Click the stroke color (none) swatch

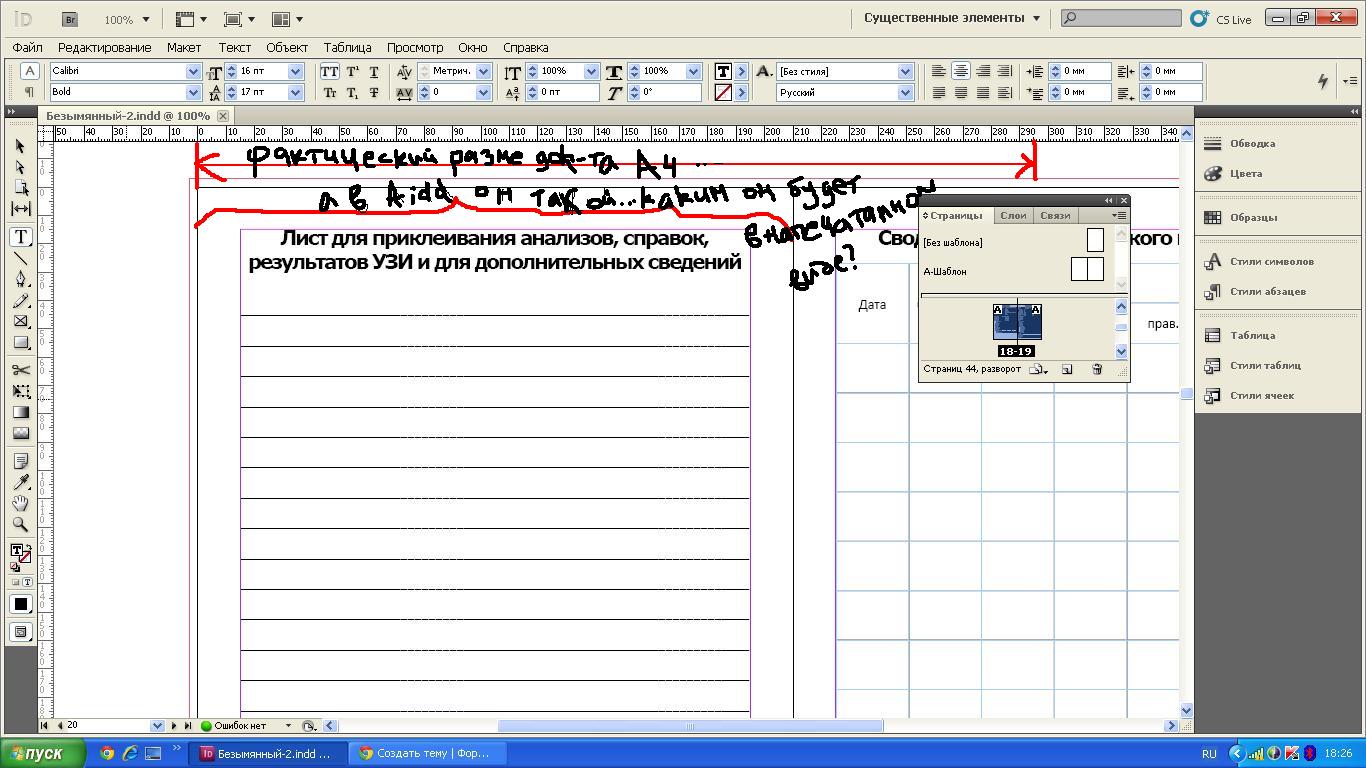(x=723, y=92)
